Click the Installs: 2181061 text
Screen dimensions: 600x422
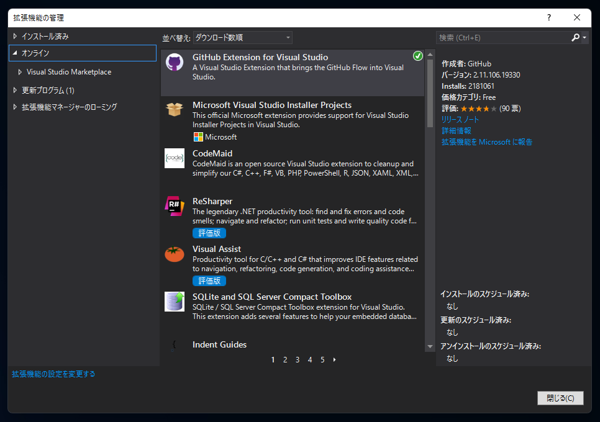click(x=468, y=86)
